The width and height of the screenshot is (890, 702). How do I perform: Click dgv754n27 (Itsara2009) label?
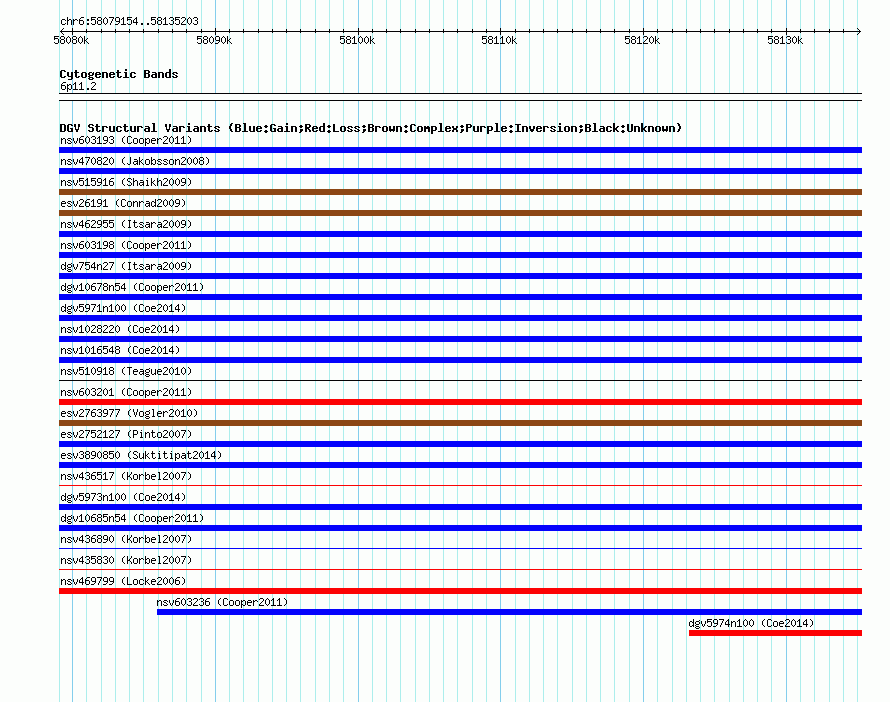[x=126, y=266]
